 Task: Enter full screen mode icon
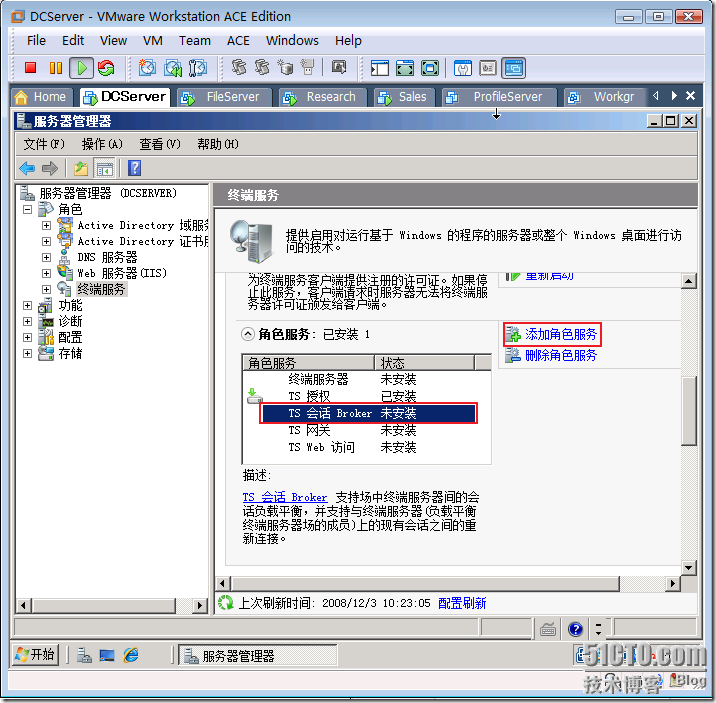click(x=430, y=68)
